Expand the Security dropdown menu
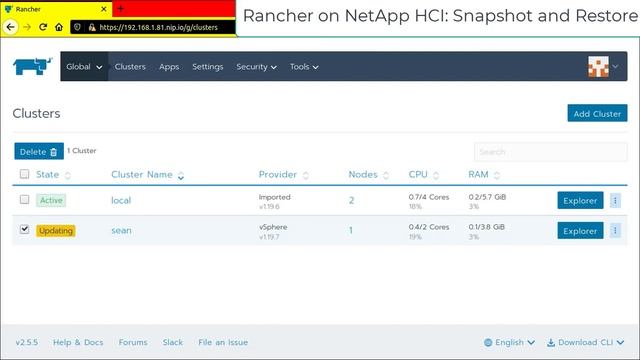The height and width of the screenshot is (360, 640). (x=256, y=67)
